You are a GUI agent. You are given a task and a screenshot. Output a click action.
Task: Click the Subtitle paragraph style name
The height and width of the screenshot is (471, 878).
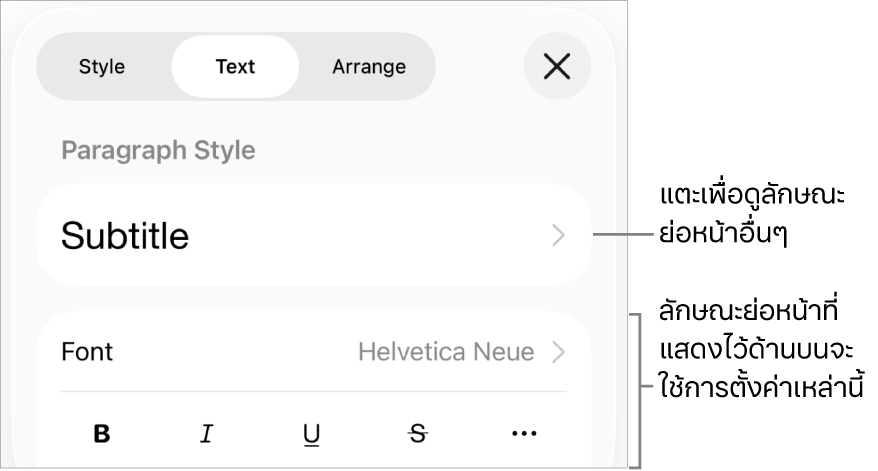point(125,236)
